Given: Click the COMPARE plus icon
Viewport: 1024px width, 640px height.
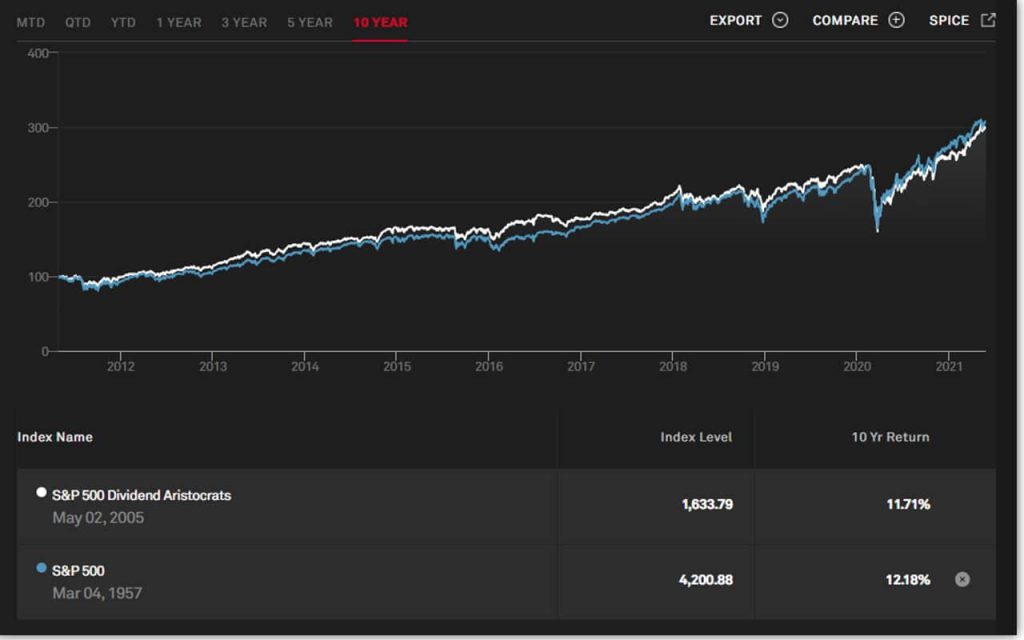Looking at the screenshot, I should [x=896, y=20].
